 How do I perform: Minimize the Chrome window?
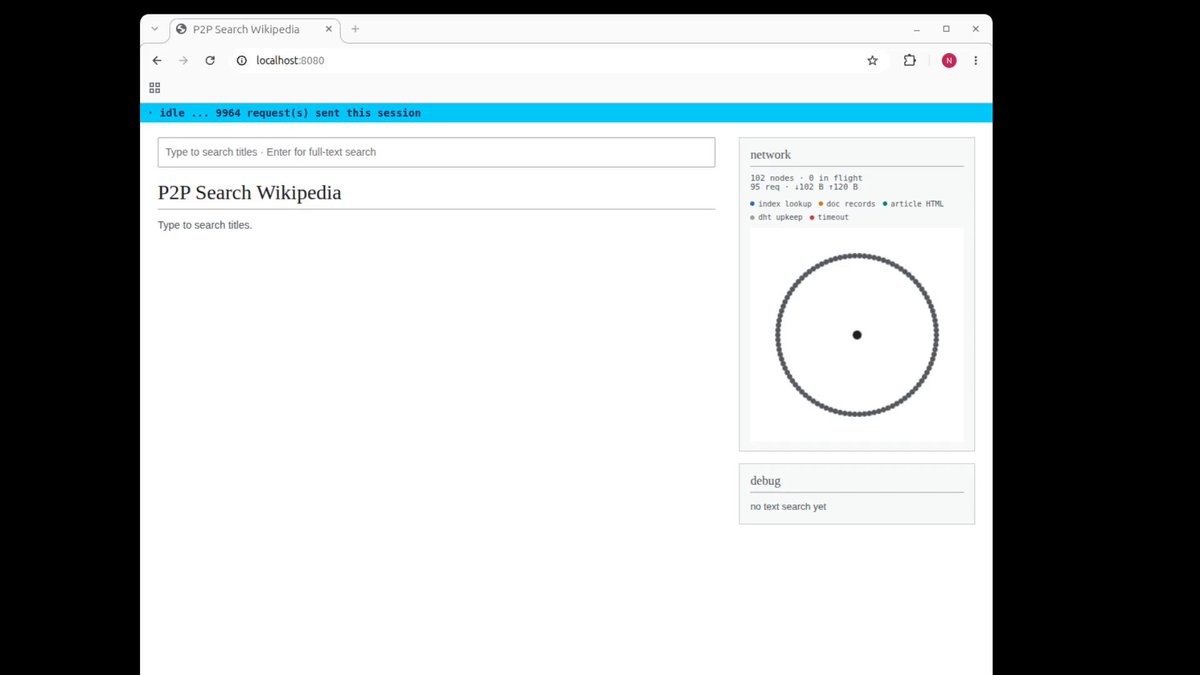click(919, 29)
